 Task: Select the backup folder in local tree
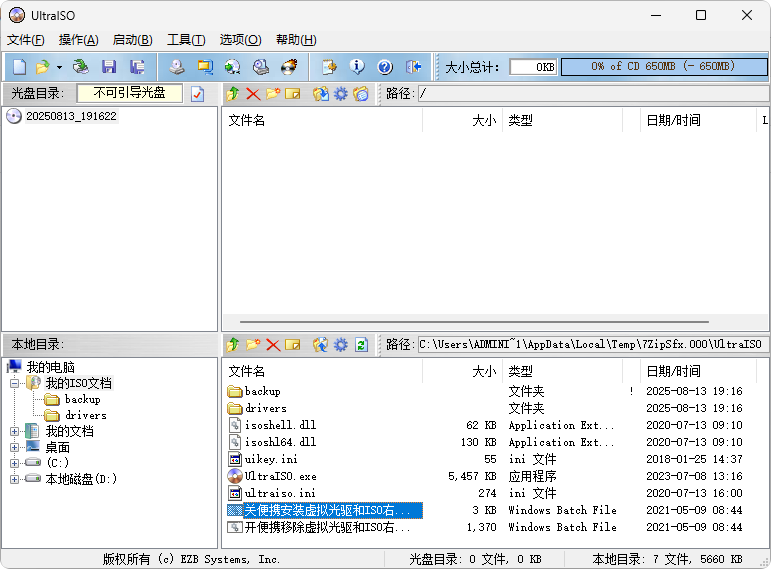pos(82,399)
